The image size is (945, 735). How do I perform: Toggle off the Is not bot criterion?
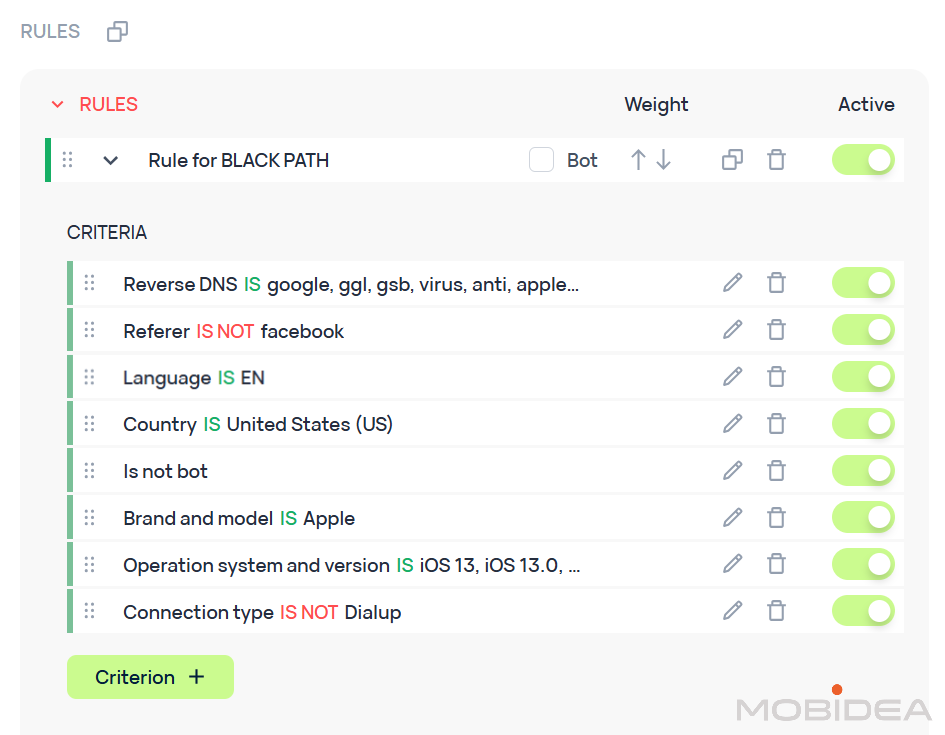pos(863,471)
